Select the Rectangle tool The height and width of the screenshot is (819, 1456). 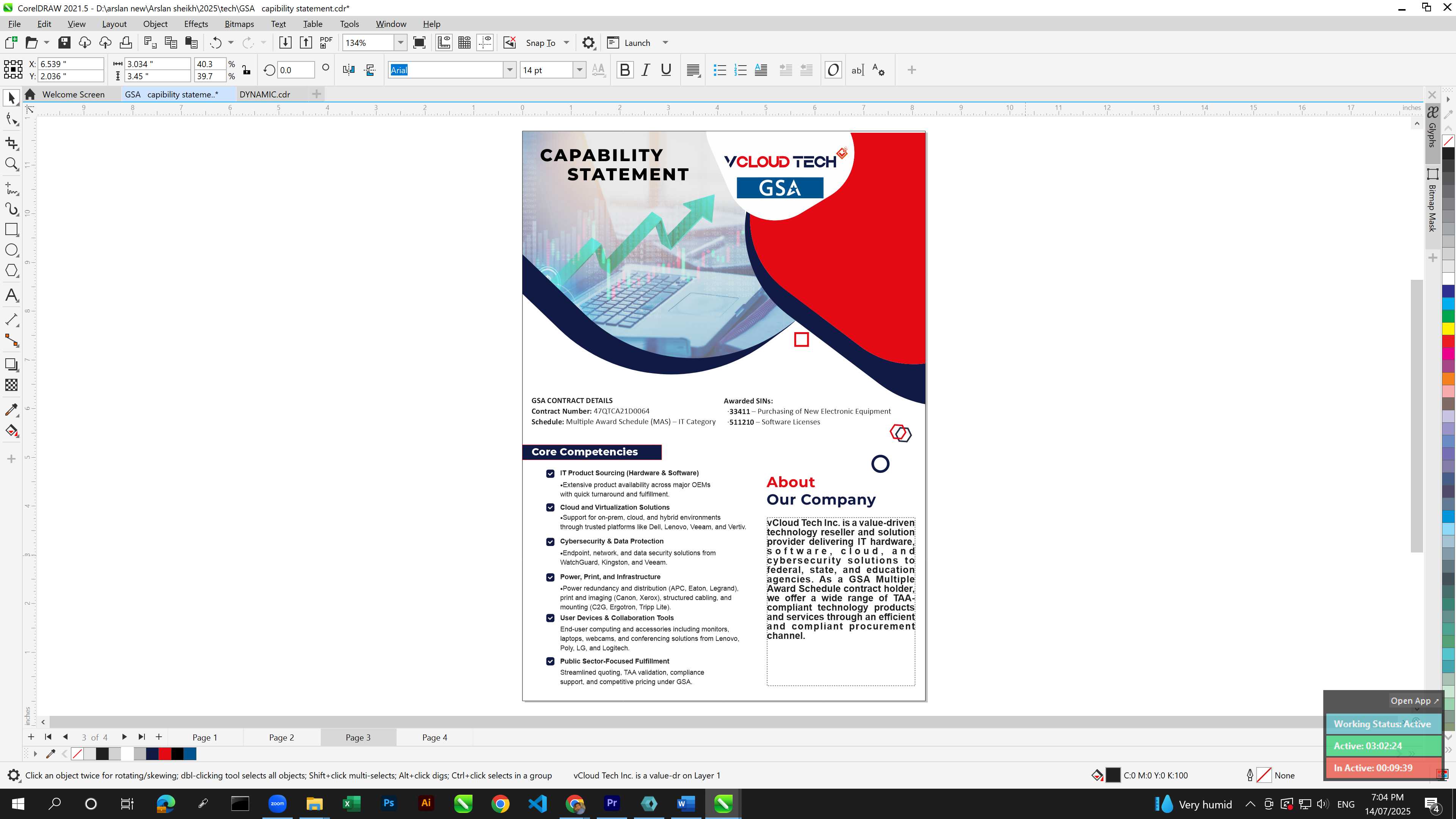click(11, 229)
